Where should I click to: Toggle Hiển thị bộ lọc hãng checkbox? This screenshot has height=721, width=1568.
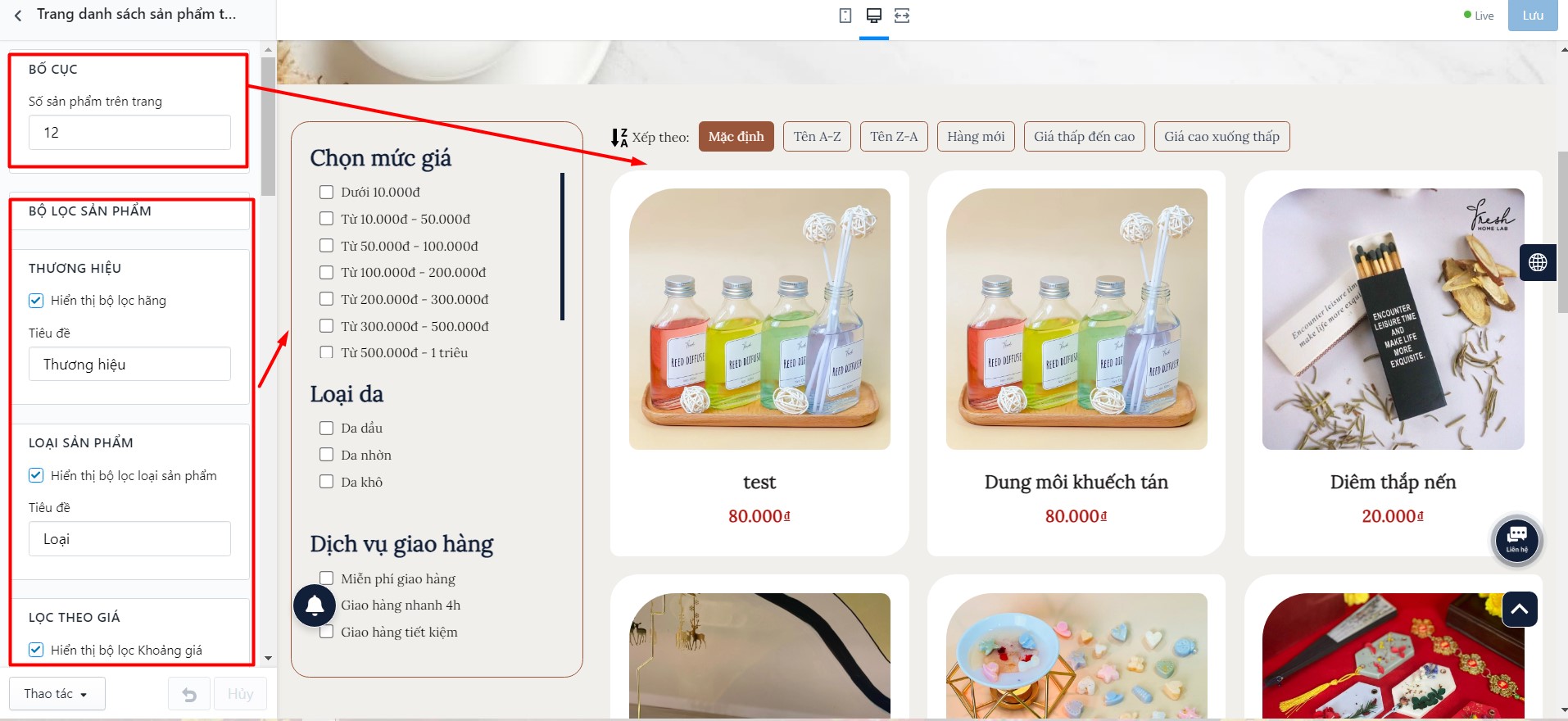coord(36,301)
